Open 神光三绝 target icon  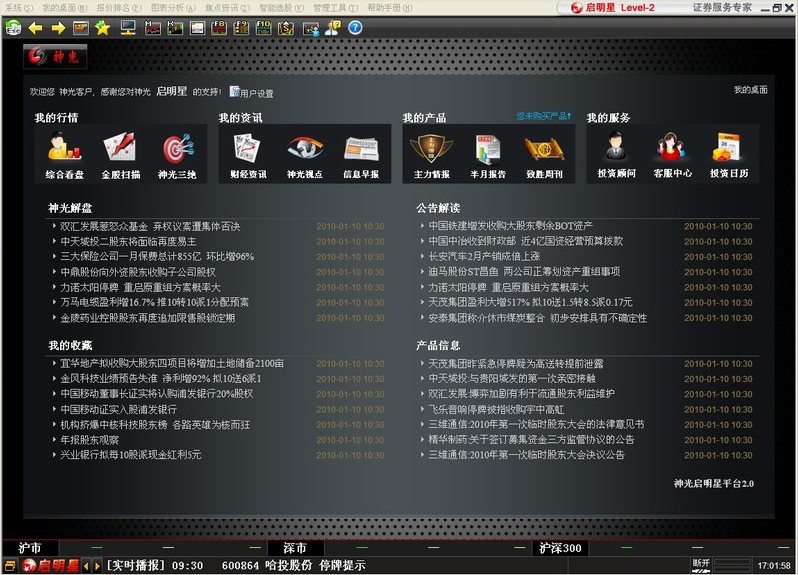(177, 149)
